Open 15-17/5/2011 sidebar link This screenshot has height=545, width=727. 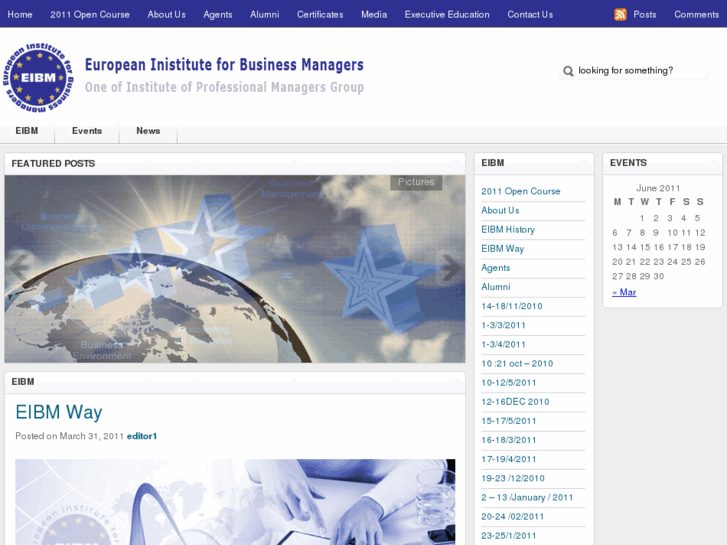pos(509,421)
